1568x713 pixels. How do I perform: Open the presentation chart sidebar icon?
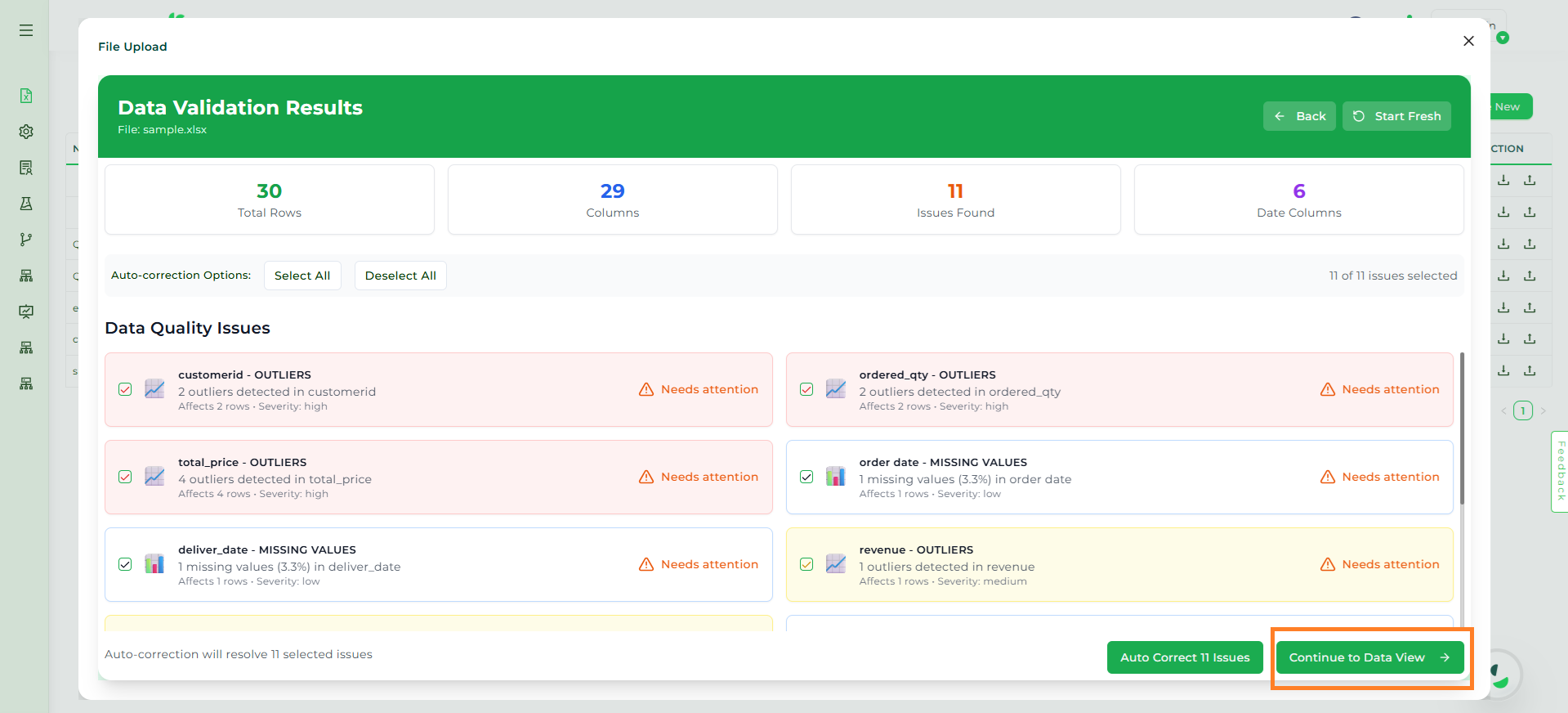[x=26, y=312]
